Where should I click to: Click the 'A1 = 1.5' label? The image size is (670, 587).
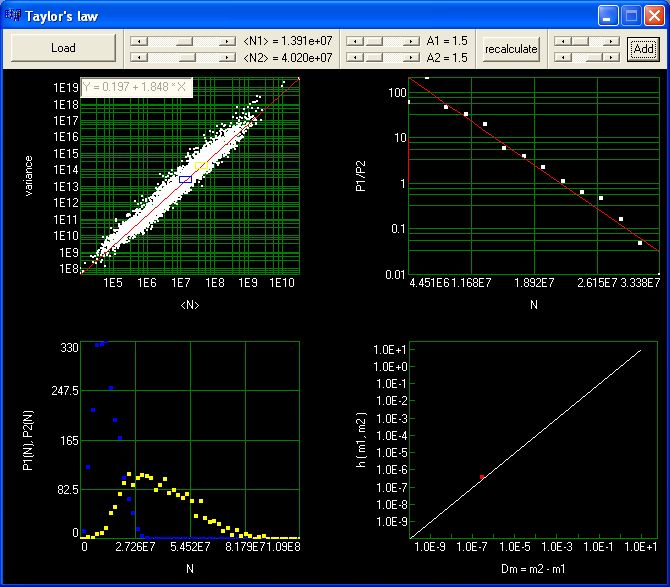447,41
